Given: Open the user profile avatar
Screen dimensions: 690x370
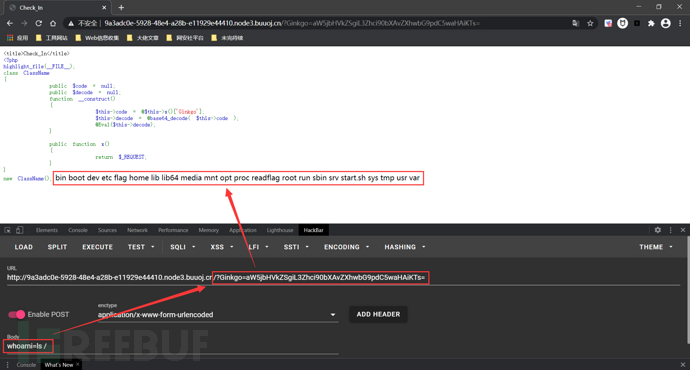Looking at the screenshot, I should (x=665, y=23).
